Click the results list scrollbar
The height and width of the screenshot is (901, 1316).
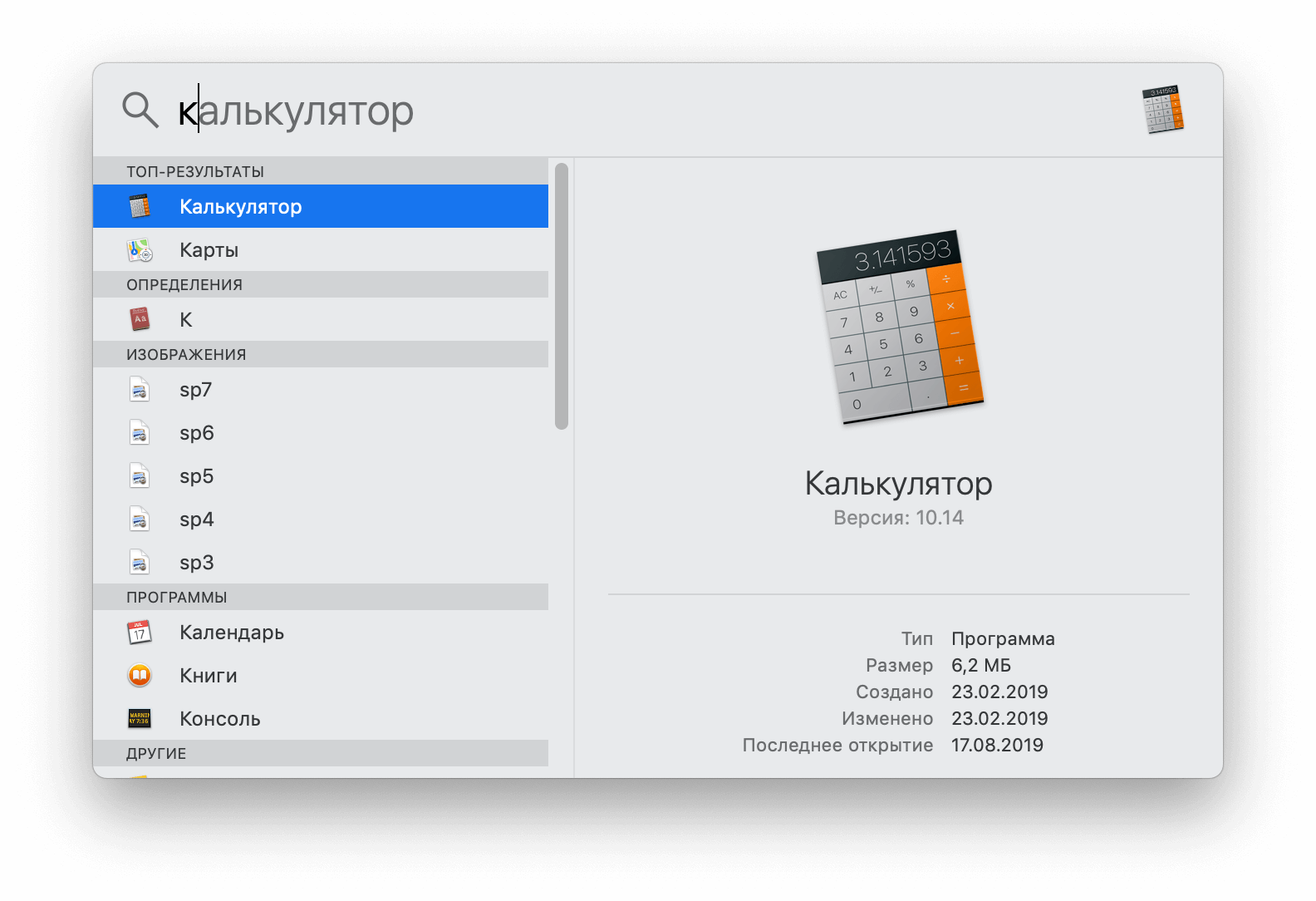(x=562, y=296)
